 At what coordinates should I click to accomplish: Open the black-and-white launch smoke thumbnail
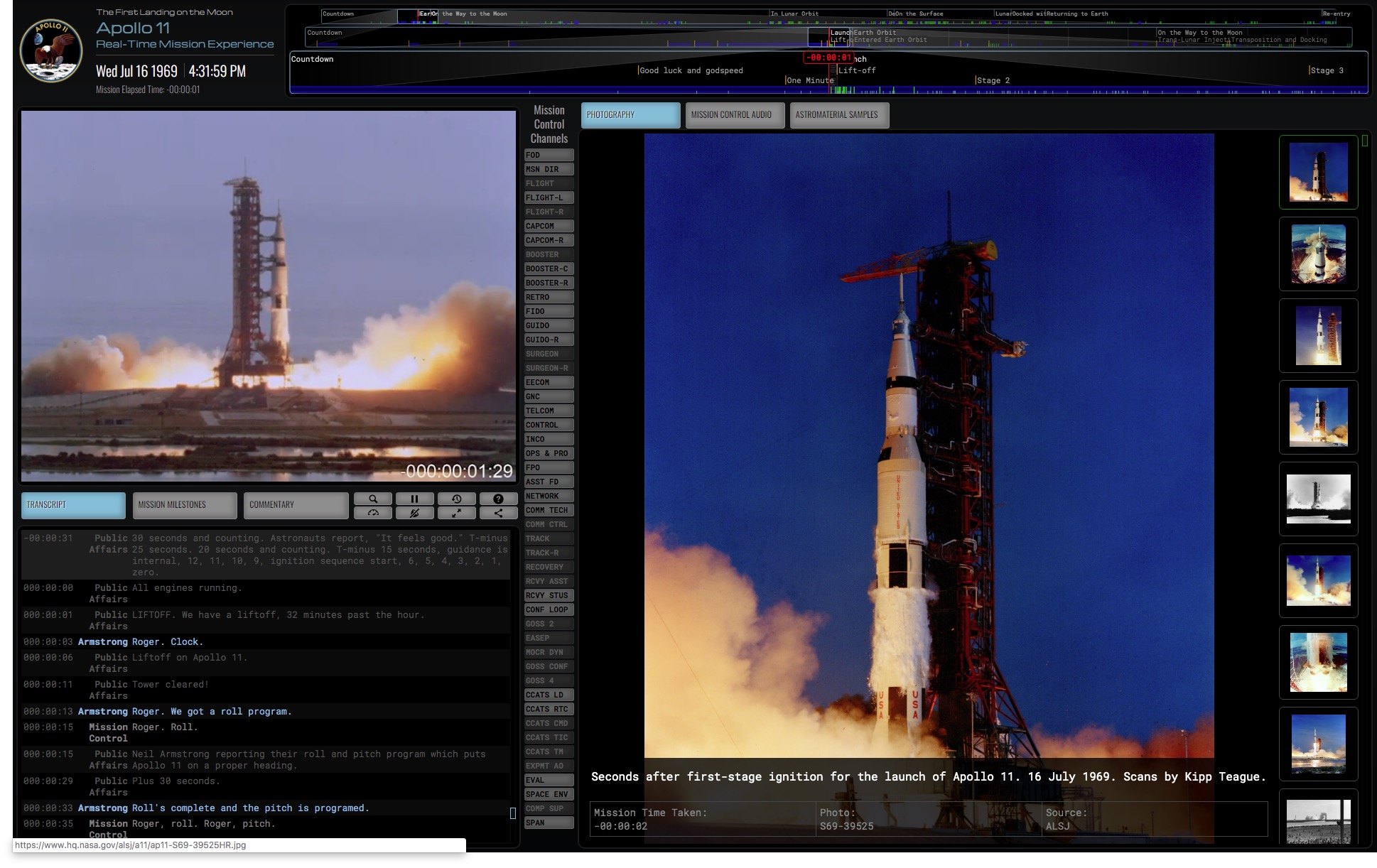(x=1318, y=499)
